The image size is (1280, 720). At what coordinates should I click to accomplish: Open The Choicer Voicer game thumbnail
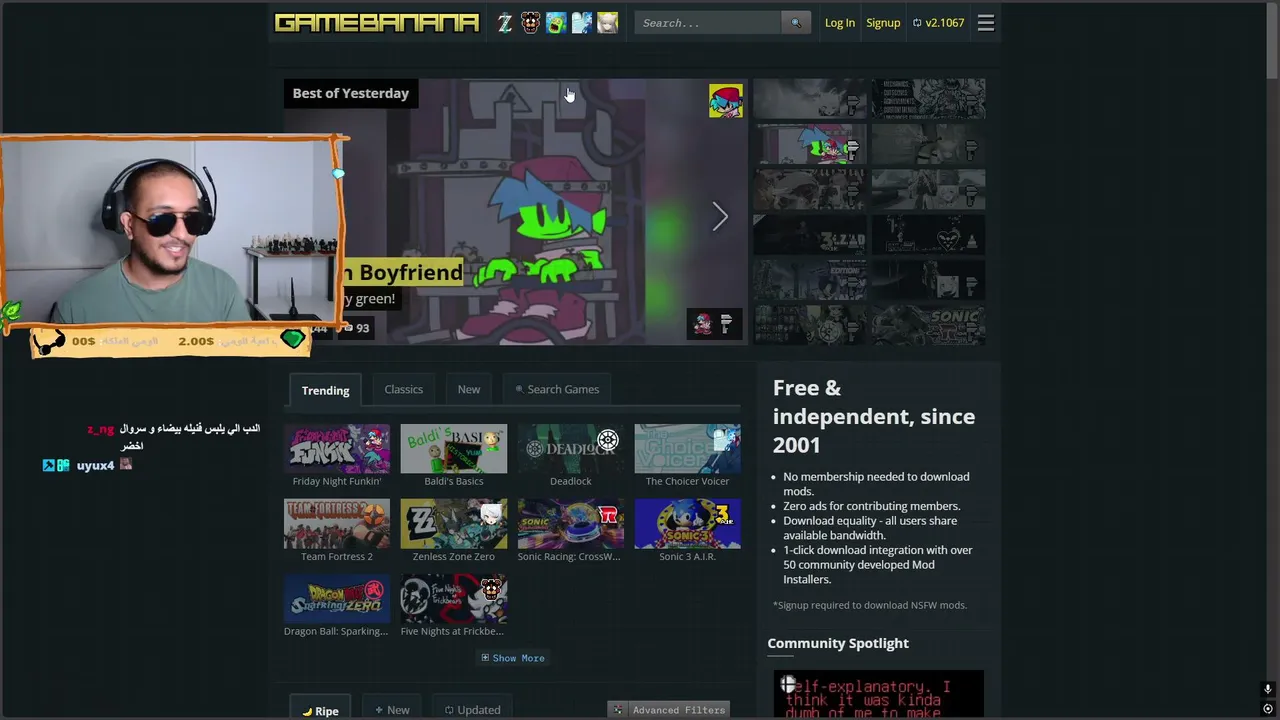pos(688,448)
